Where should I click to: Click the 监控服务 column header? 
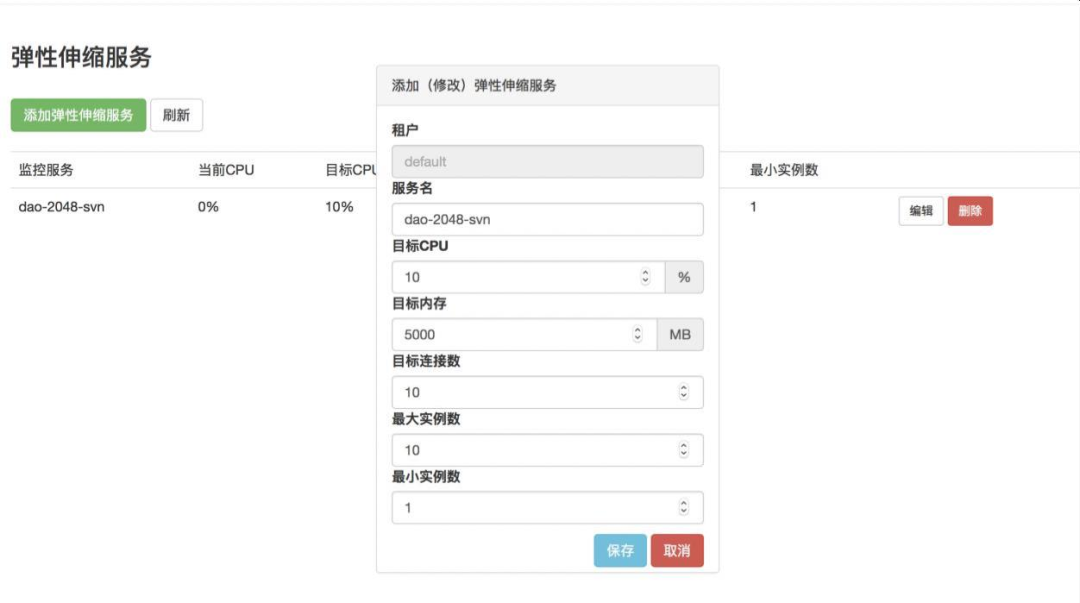[46, 170]
